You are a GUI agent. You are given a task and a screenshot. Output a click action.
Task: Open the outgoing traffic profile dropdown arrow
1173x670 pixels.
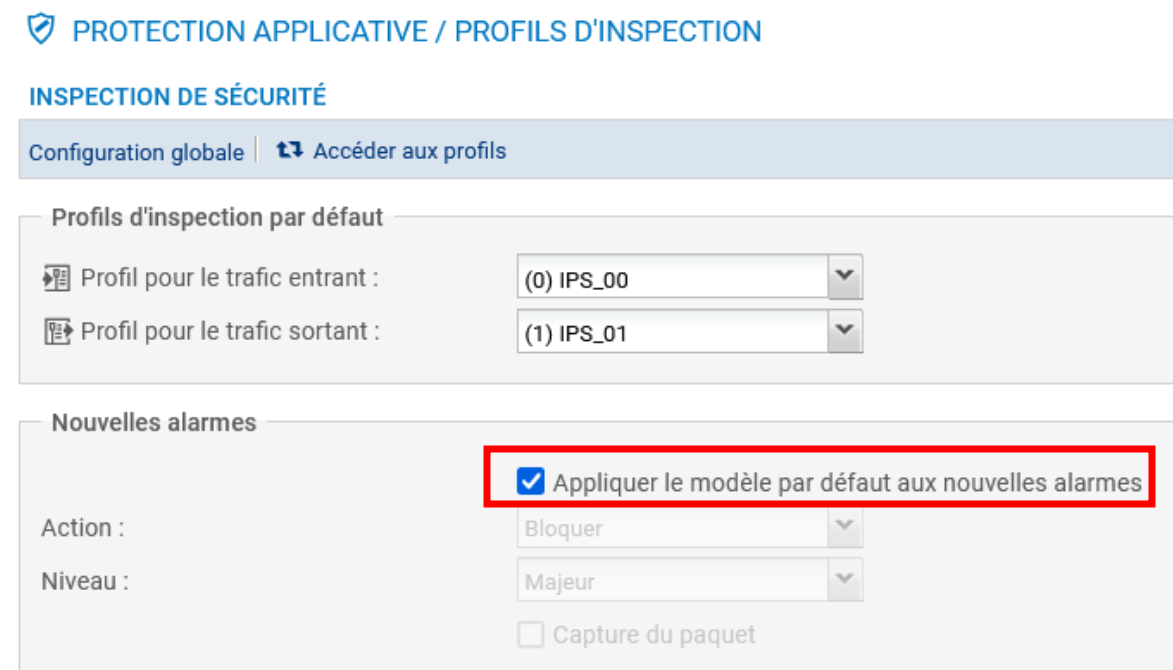click(x=845, y=331)
